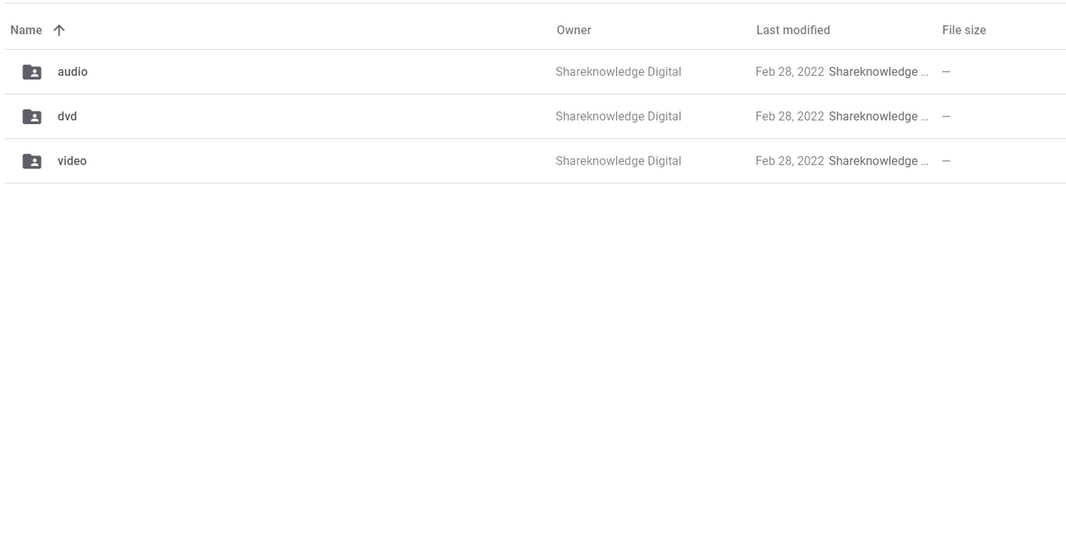Click the Last modified column header
This screenshot has width=1066, height=556.
792,30
